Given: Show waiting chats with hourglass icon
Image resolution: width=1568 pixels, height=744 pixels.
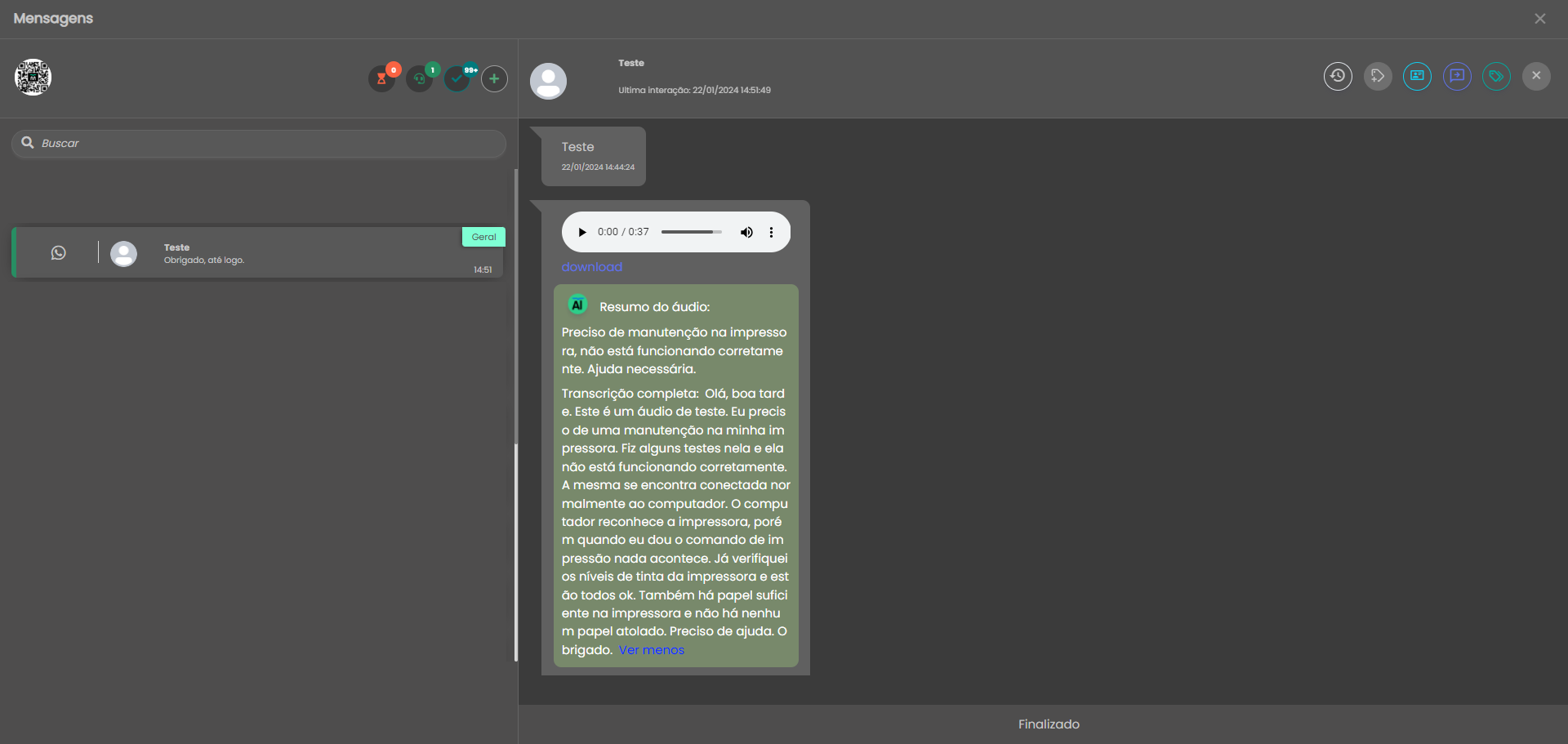Looking at the screenshot, I should [381, 78].
